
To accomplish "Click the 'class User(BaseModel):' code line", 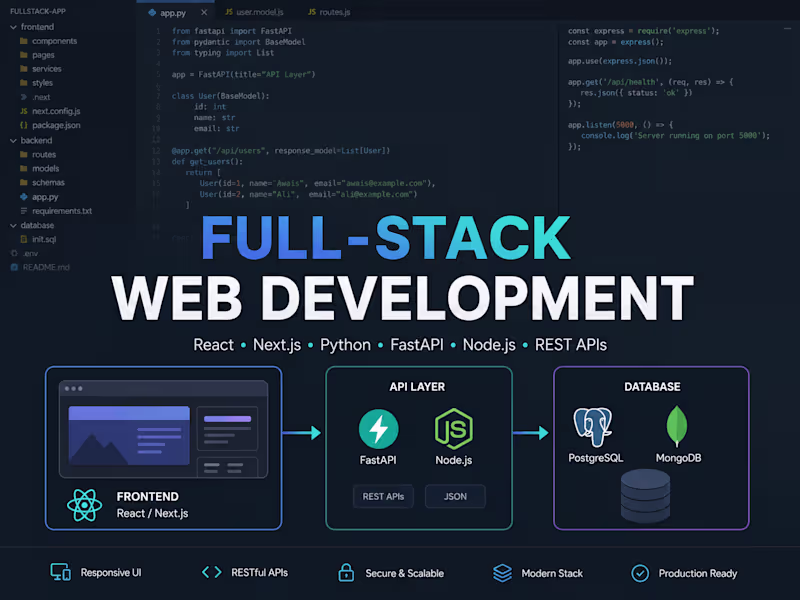I will coord(220,96).
